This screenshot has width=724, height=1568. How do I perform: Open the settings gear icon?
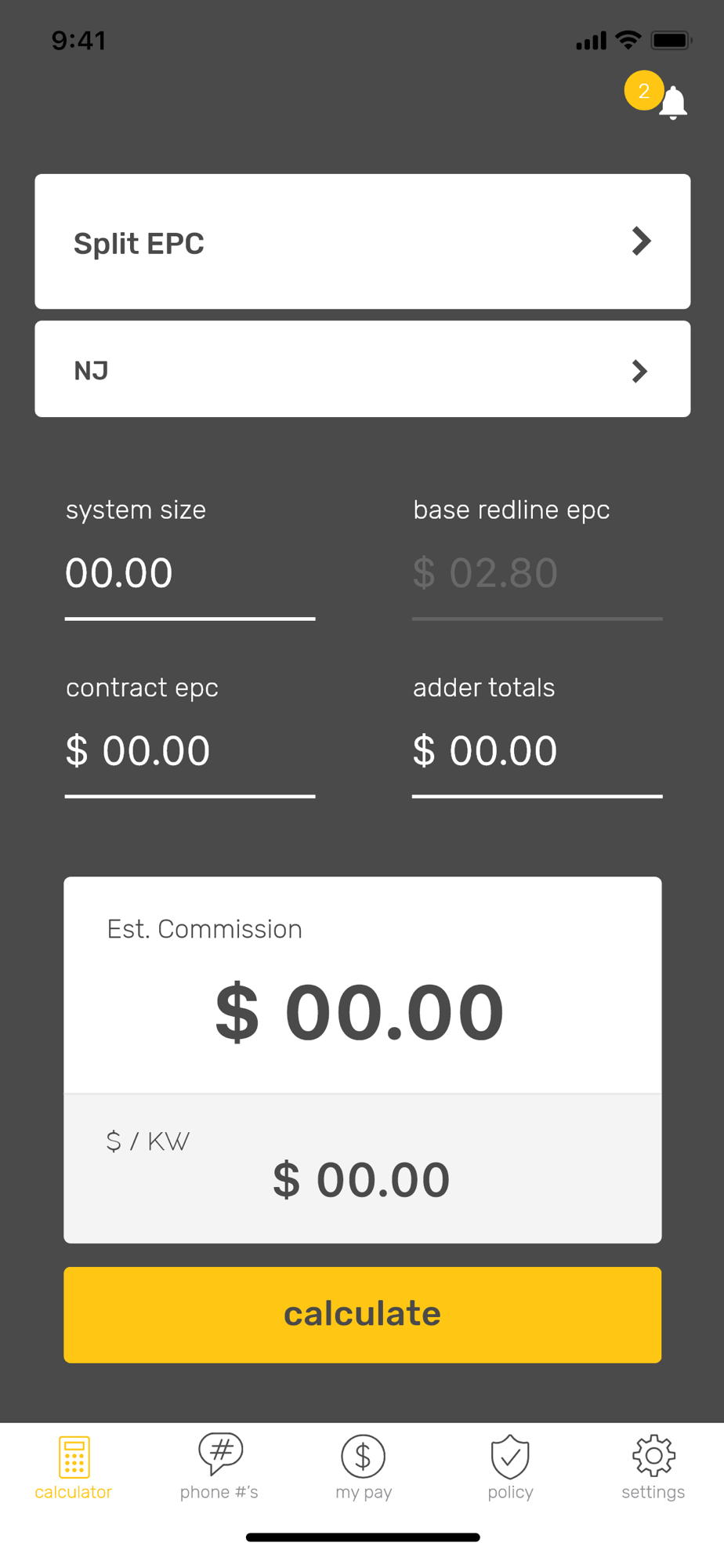653,1456
